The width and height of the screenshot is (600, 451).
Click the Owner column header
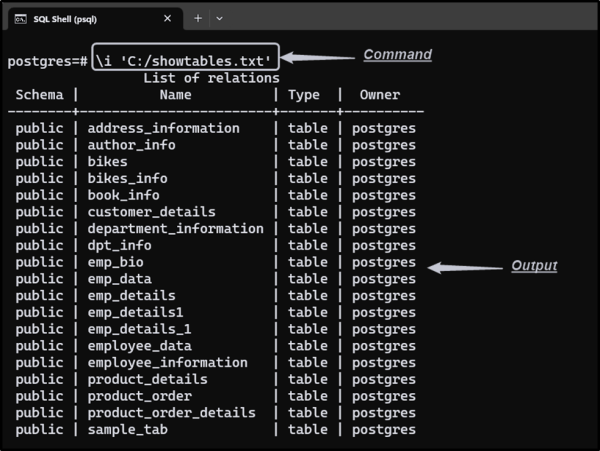point(380,95)
